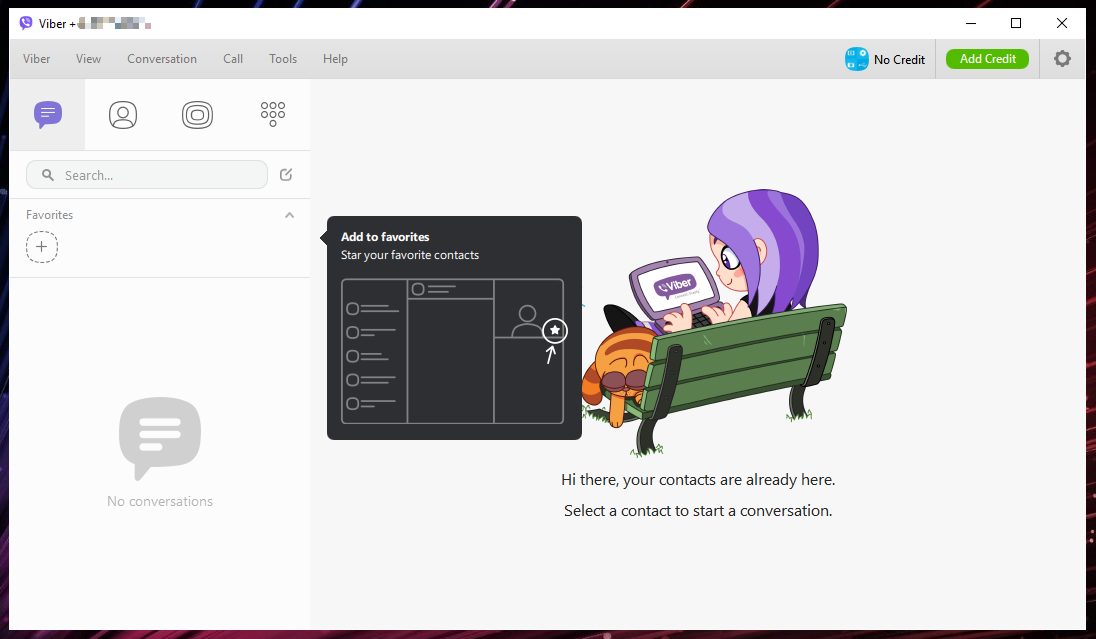Click the green Add Credit button
The width and height of the screenshot is (1096, 639).
pos(987,59)
